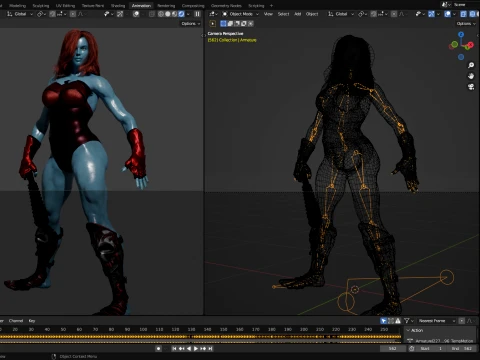Open the Key menu in timeline
The height and width of the screenshot is (360, 480).
[32, 321]
